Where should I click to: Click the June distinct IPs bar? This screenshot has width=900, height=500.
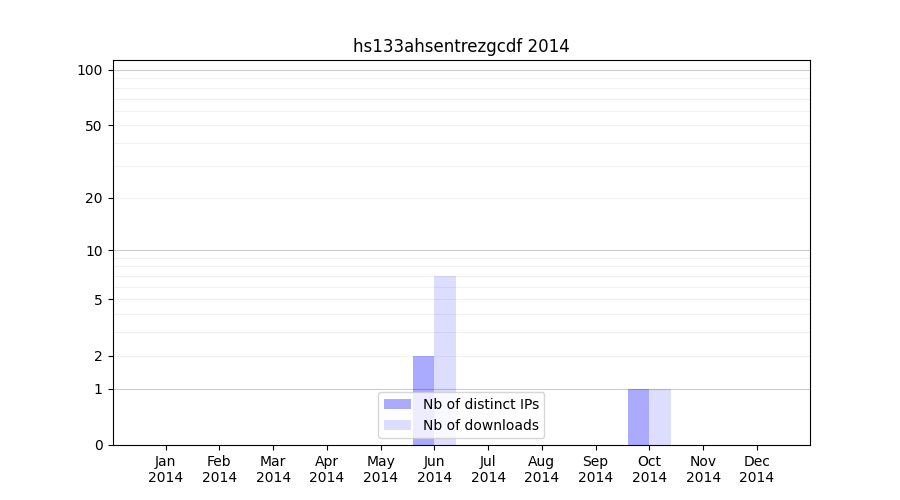(x=423, y=375)
